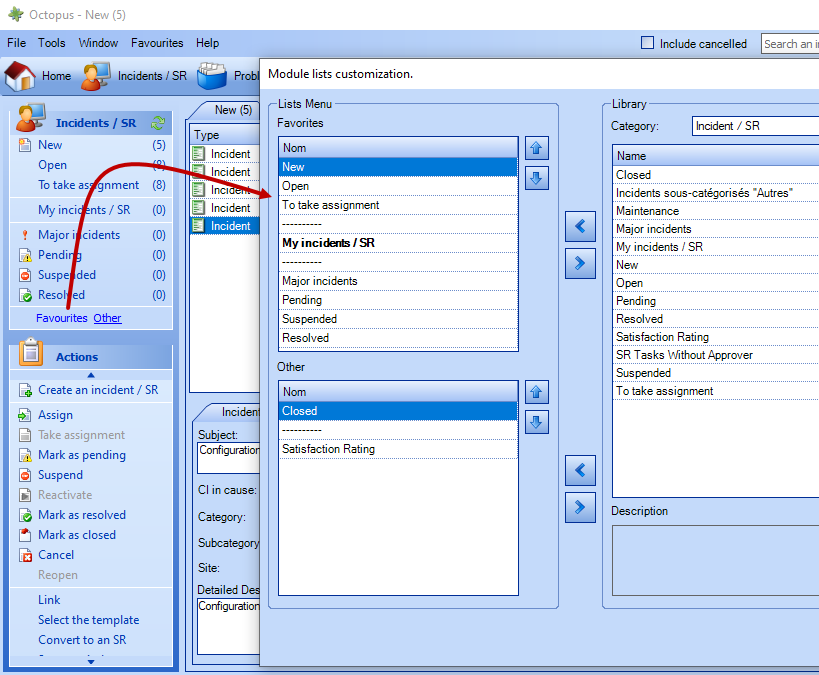
Task: Show the Favourites lists link
Action: coord(62,318)
